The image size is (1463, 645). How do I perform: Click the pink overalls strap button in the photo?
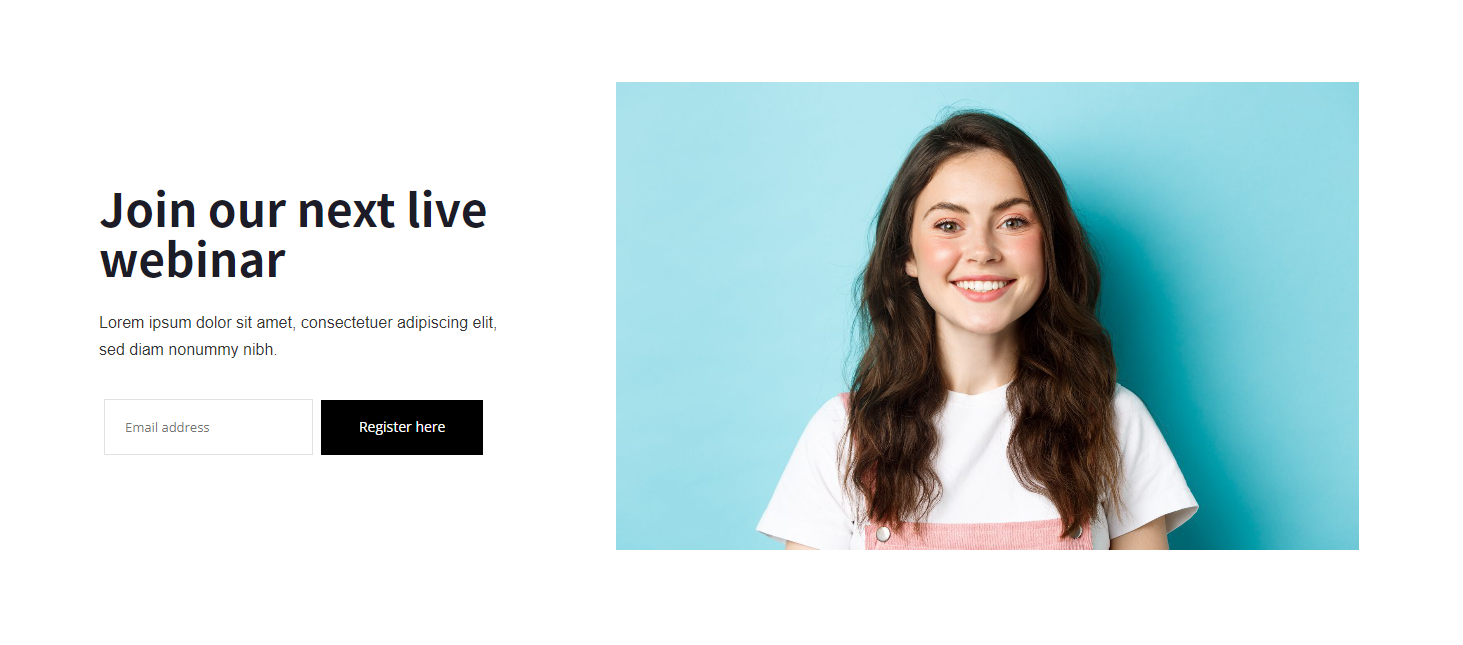coord(883,534)
